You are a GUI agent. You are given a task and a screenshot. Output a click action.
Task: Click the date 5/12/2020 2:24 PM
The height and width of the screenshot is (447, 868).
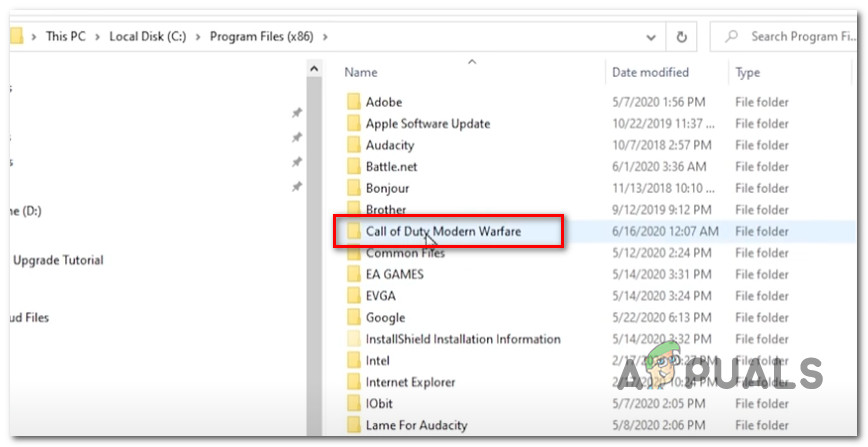point(662,253)
